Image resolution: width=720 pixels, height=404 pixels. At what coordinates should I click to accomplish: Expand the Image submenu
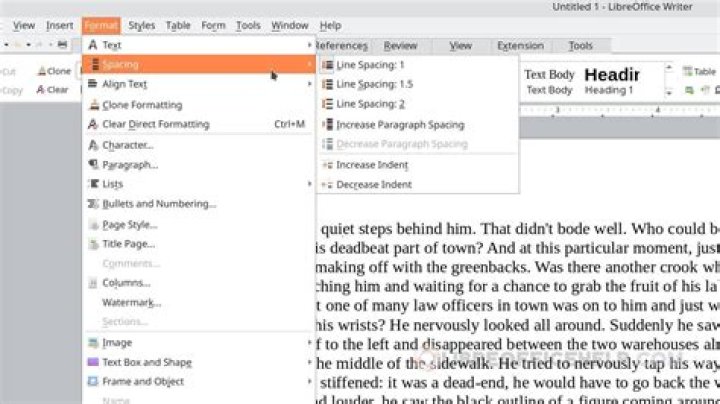199,343
